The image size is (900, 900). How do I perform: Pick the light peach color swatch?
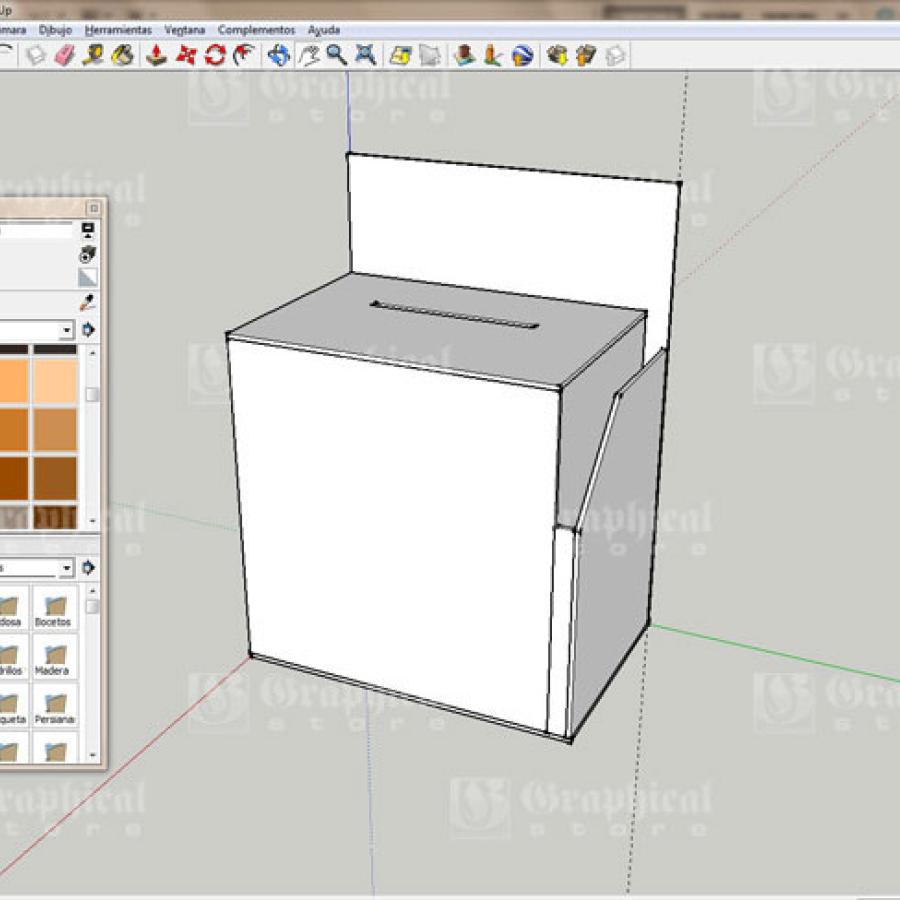55,381
